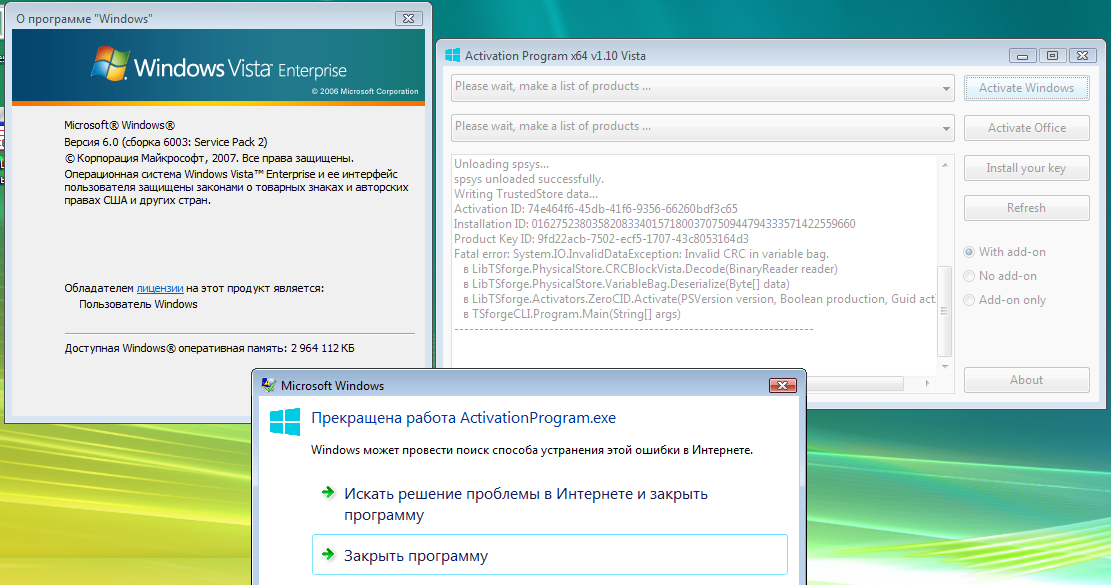Click the Microsoft Windows dialog title bar icon
The image size is (1111, 585).
(x=269, y=385)
